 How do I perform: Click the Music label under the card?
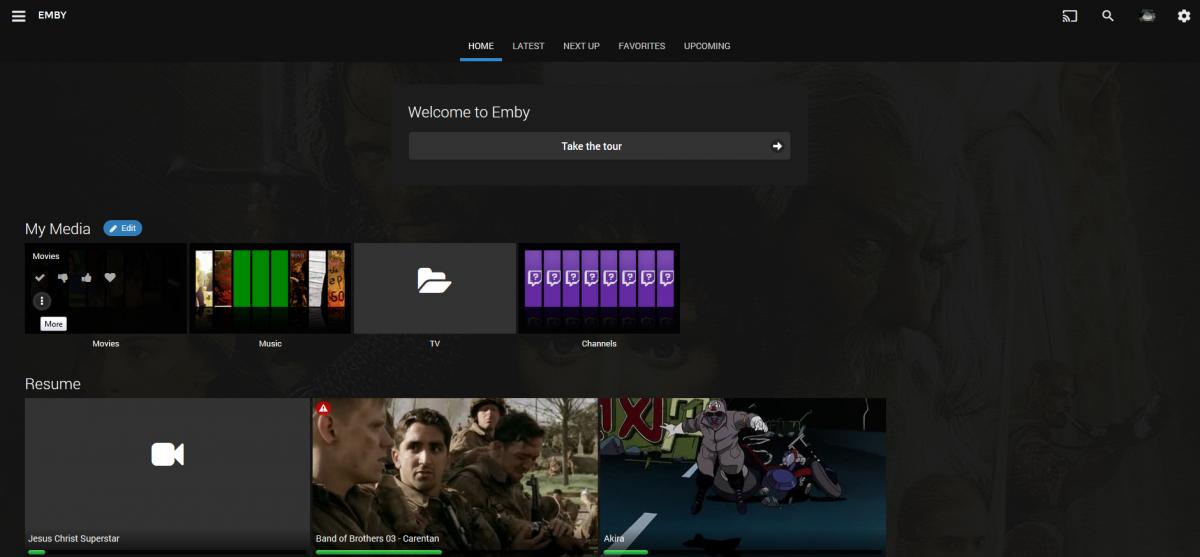(270, 344)
